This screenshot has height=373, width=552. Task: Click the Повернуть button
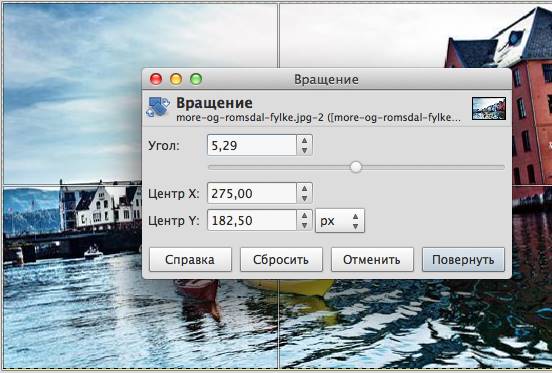[463, 260]
